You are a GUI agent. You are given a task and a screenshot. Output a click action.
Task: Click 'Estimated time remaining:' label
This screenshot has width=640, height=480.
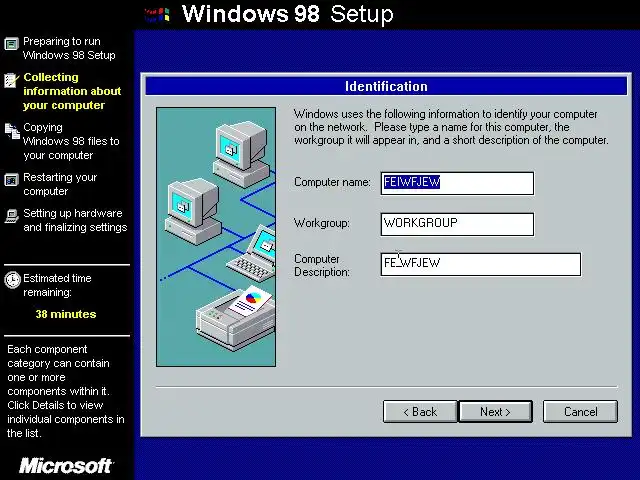57,285
